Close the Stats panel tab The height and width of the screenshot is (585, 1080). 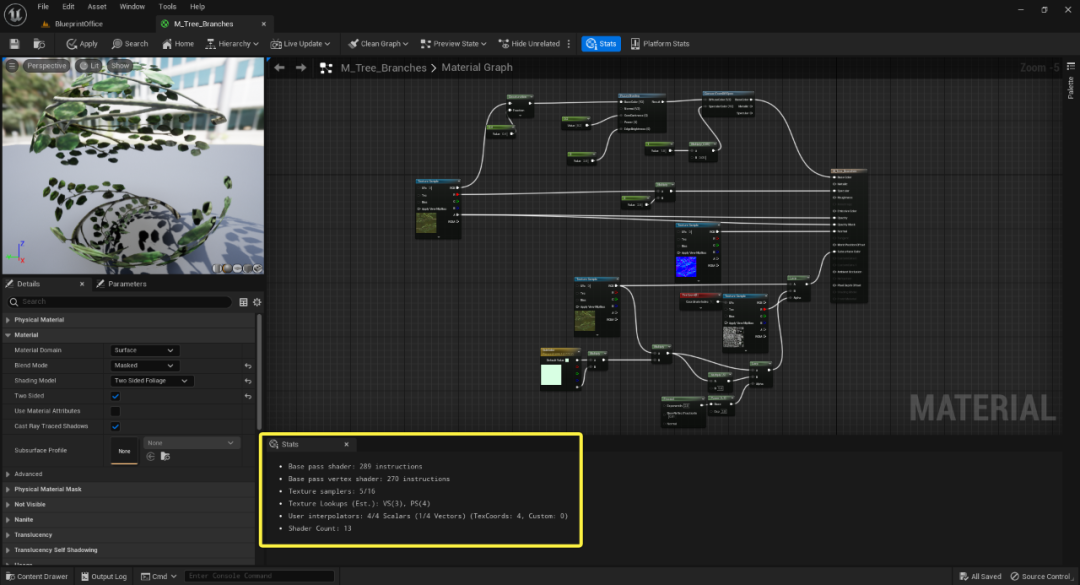(x=346, y=444)
